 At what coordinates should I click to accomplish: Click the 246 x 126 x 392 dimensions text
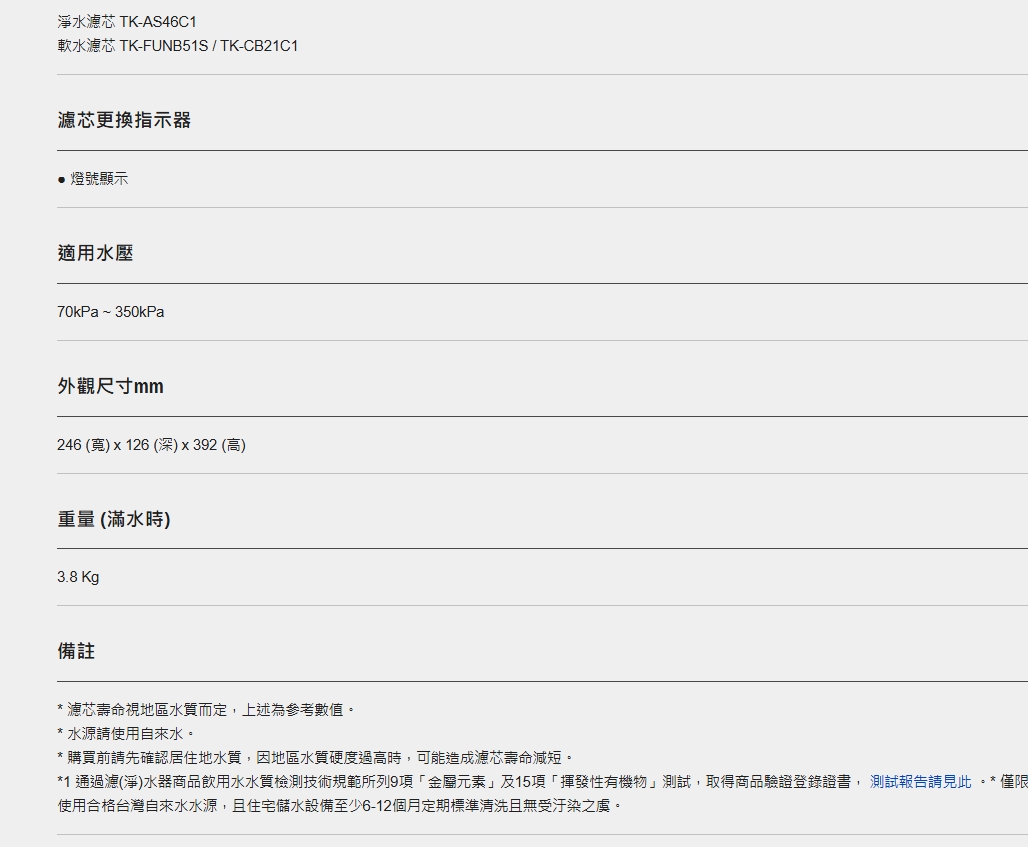coord(150,445)
